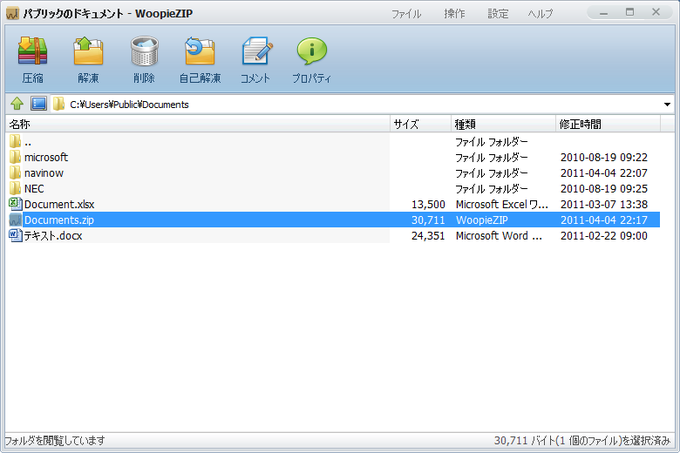The width and height of the screenshot is (680, 453).
Task: Close the WoopieZIP window
Action: tap(656, 13)
